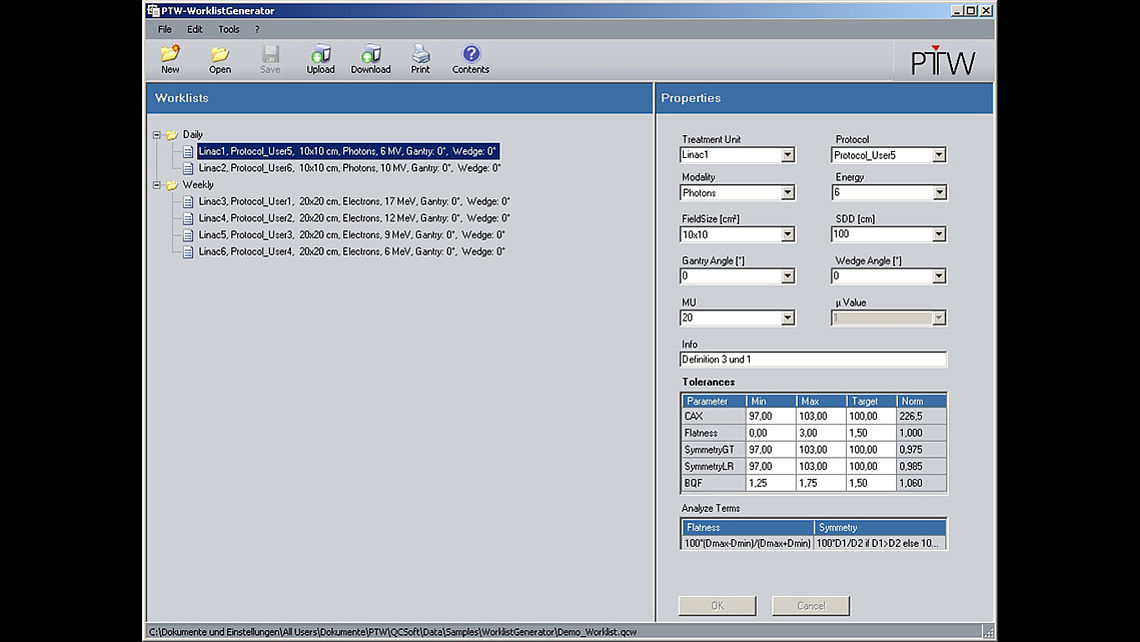The image size is (1140, 642).
Task: Collapse the Daily worklist folder
Action: 156,134
